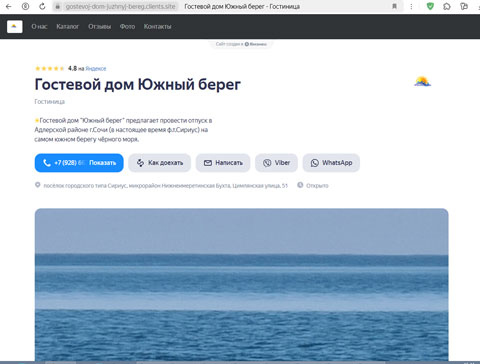This screenshot has height=364, width=480.
Task: Click the five-star rating stars
Action: tap(50, 69)
